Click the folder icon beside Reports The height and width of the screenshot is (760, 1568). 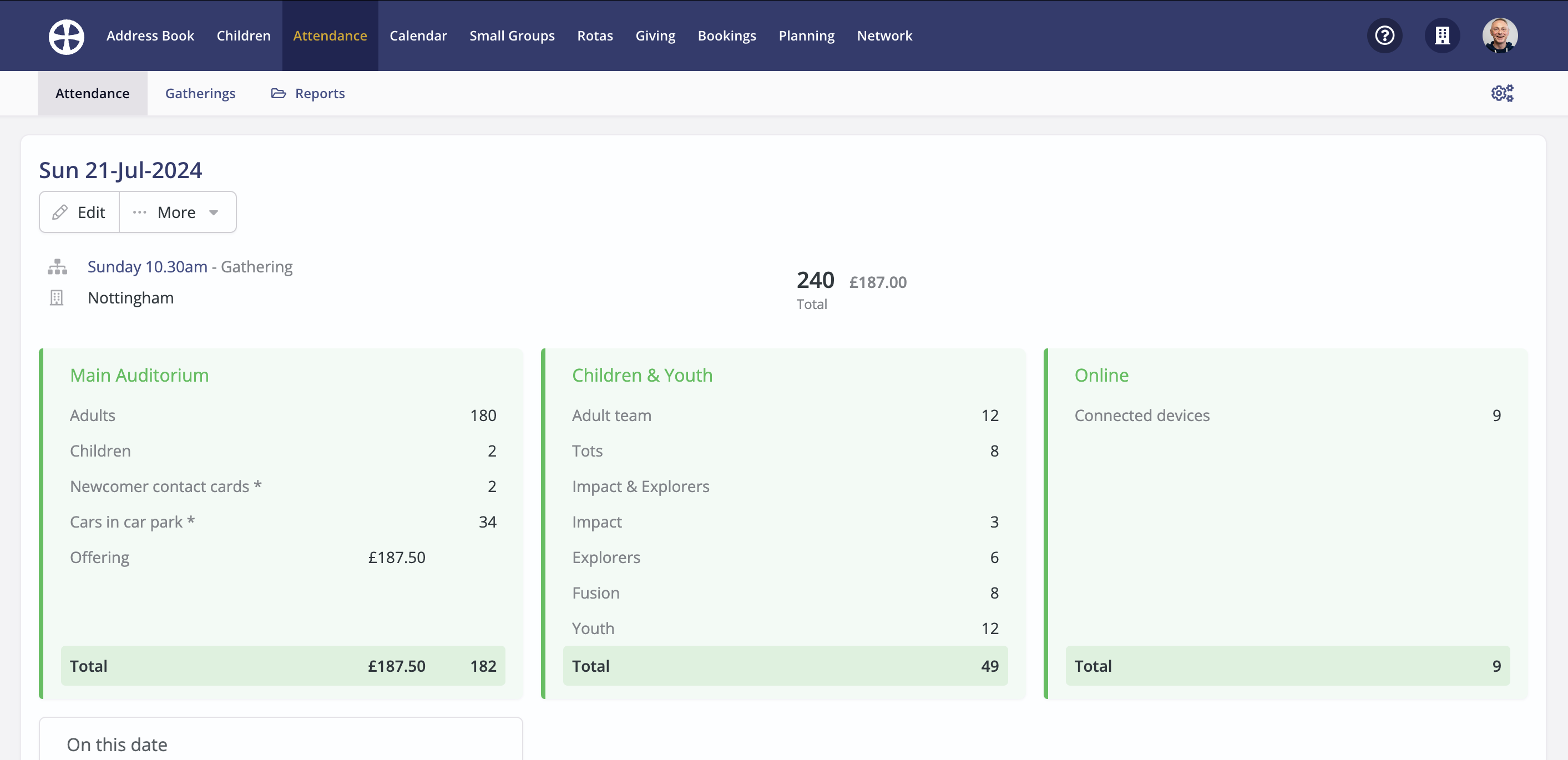[x=278, y=93]
